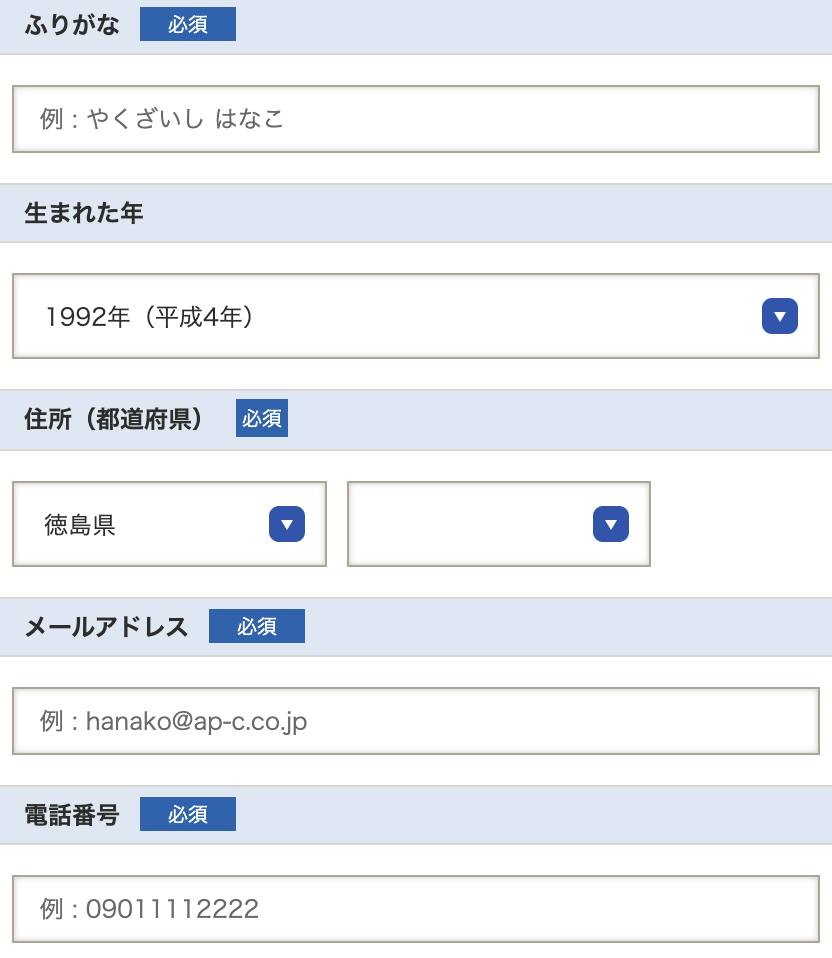Click the blue arrow icon beside 徳島県
The width and height of the screenshot is (832, 958).
(x=286, y=524)
